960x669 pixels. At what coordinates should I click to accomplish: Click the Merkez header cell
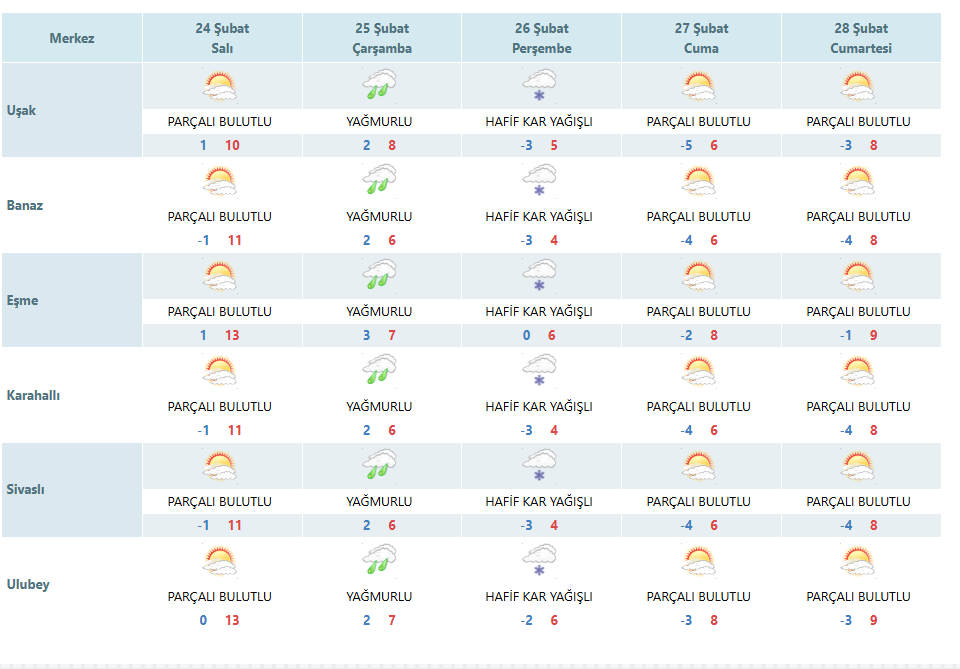coord(72,38)
